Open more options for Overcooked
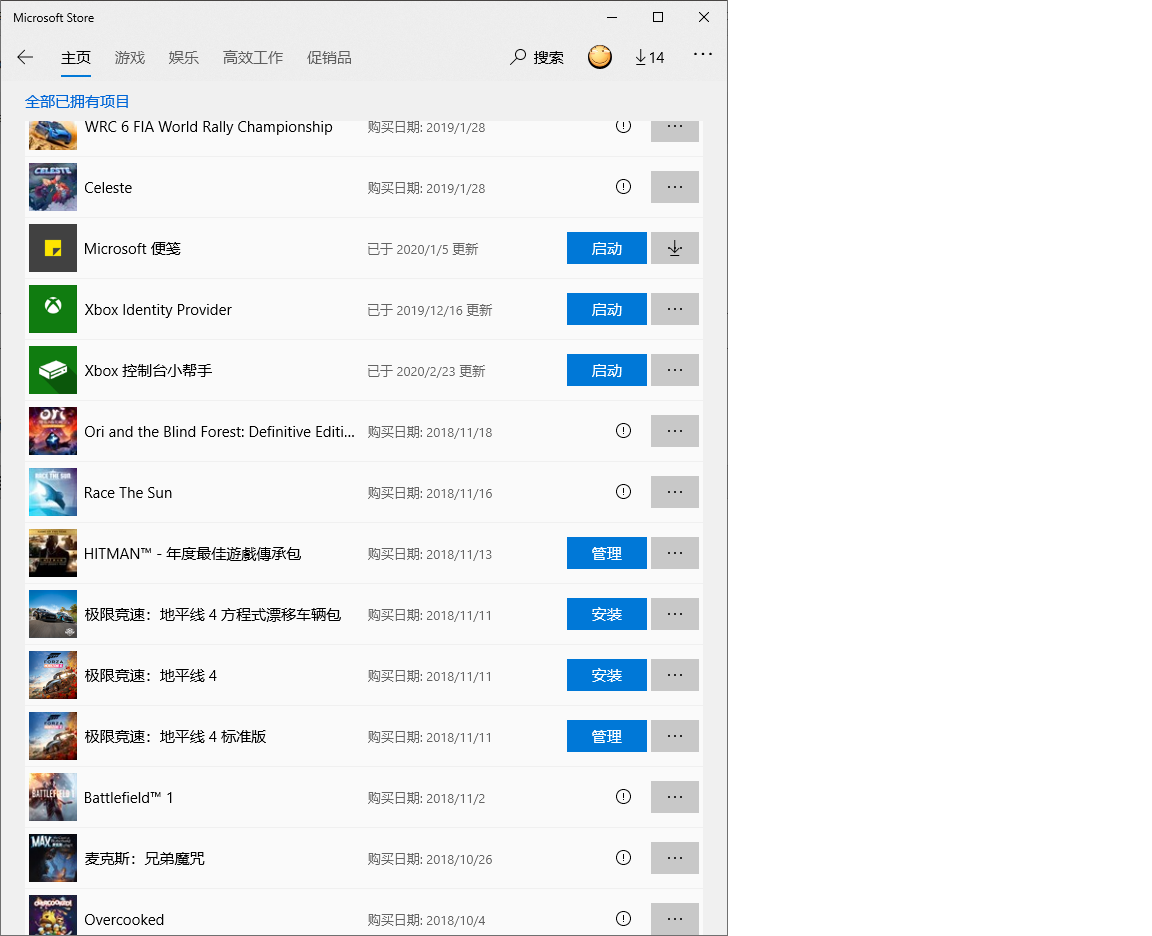This screenshot has width=1152, height=936. (674, 919)
